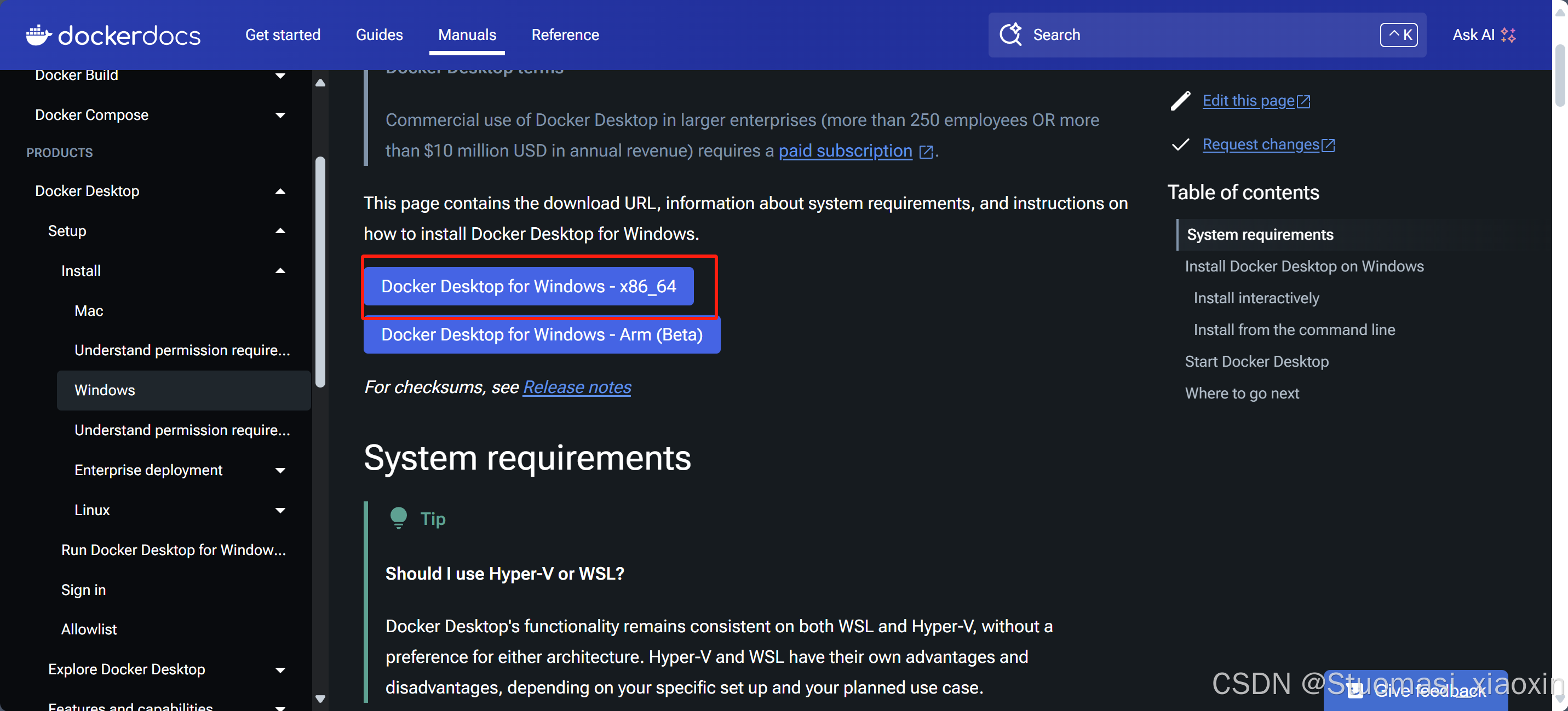Click the Should I use Hyper-V or WSL heading
This screenshot has width=1568, height=711.
504,574
